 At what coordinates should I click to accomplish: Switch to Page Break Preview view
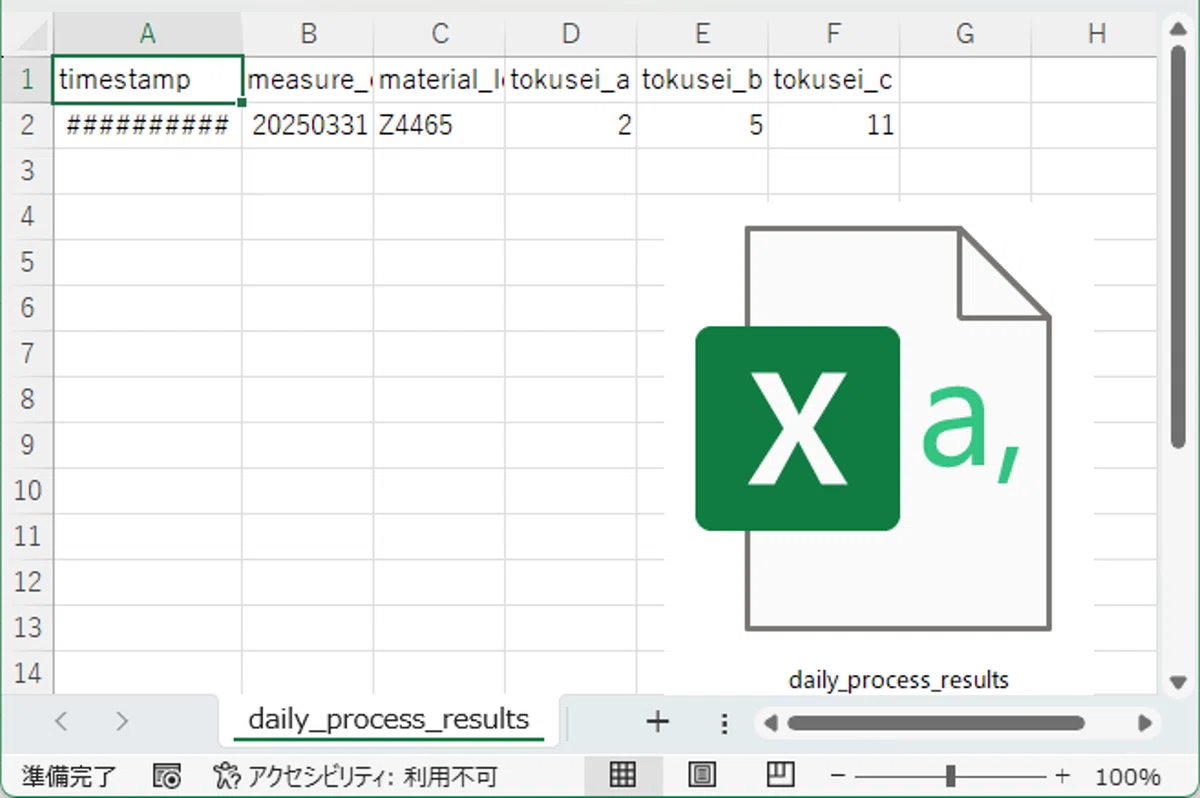point(780,775)
